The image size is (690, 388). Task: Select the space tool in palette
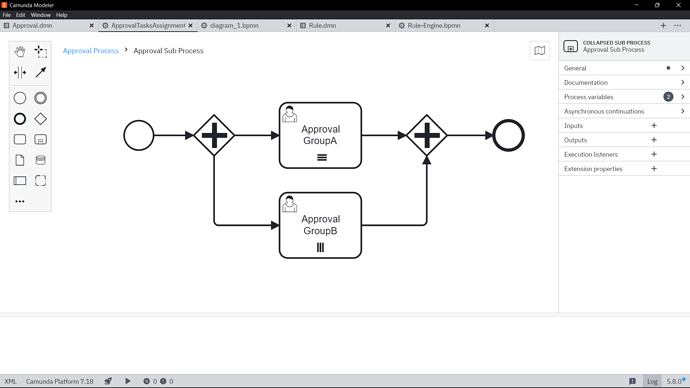coord(20,72)
